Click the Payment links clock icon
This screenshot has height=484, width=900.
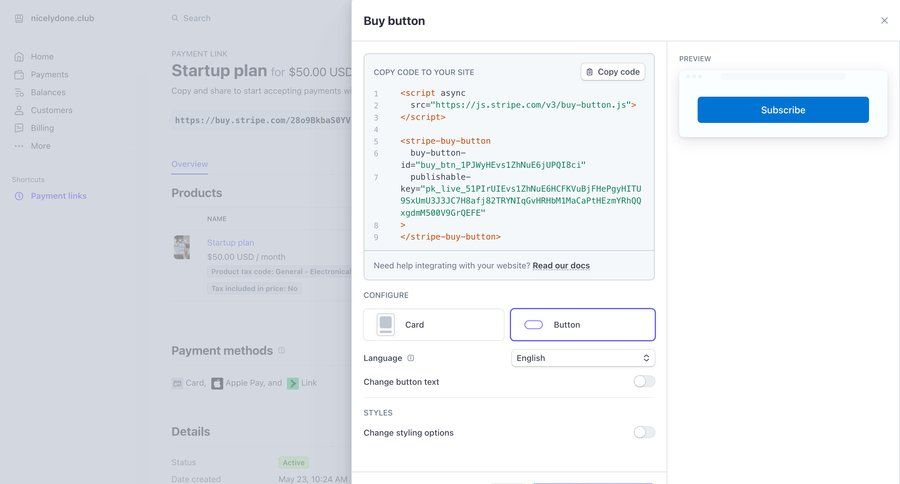point(19,196)
